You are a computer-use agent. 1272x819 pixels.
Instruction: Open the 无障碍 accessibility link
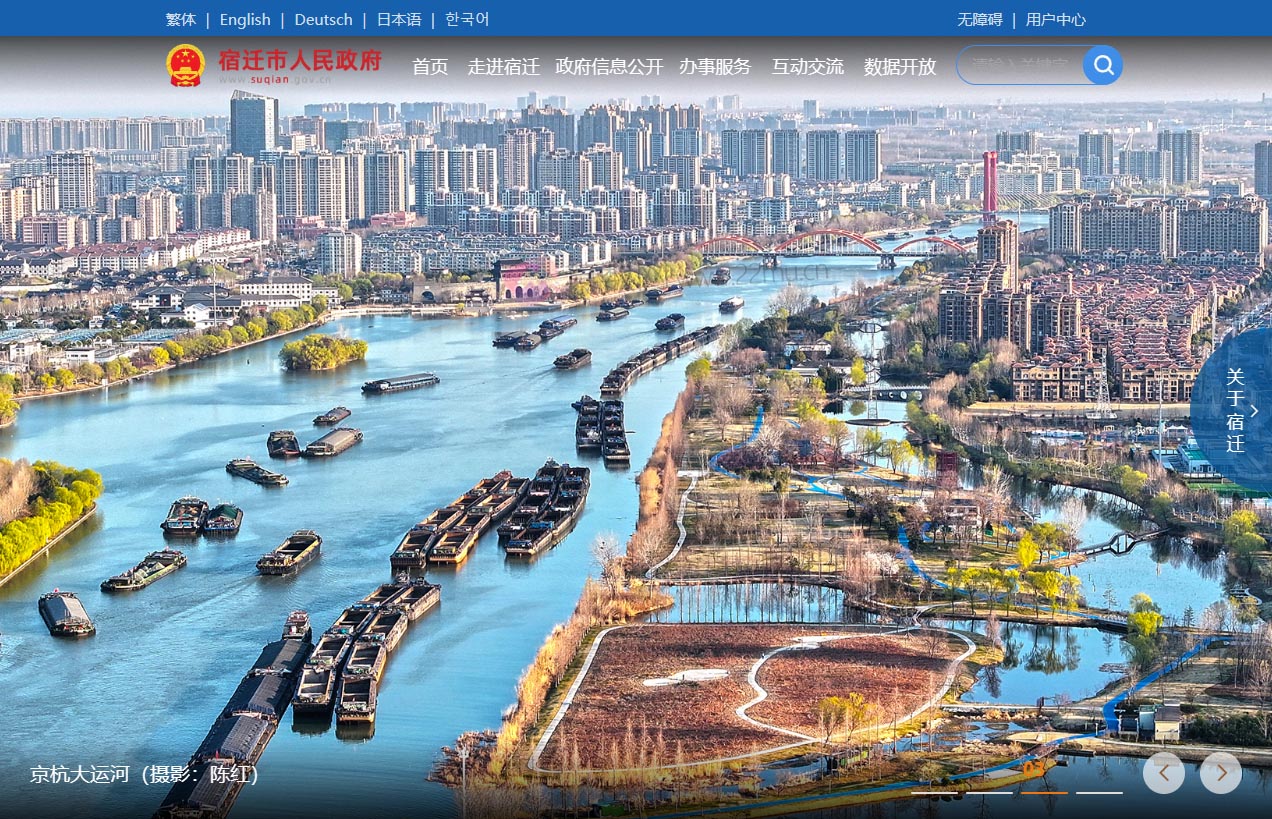point(980,19)
